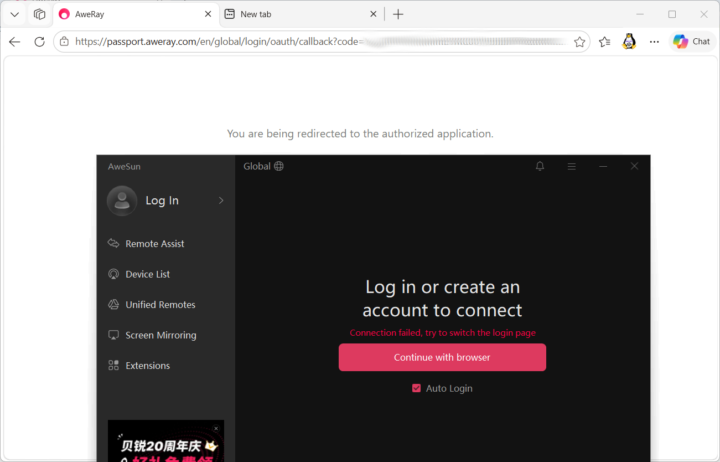
Task: Switch to the AweRay tab
Action: point(136,14)
